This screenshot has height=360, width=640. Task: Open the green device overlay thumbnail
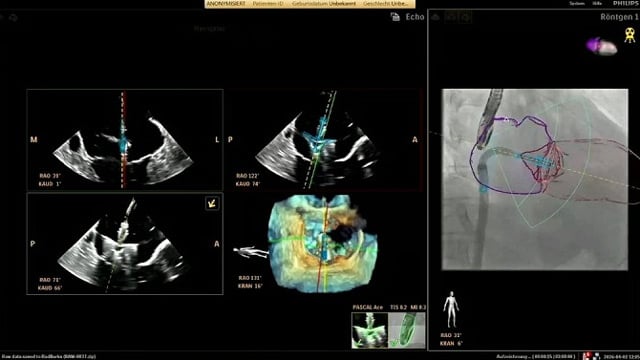click(x=406, y=330)
